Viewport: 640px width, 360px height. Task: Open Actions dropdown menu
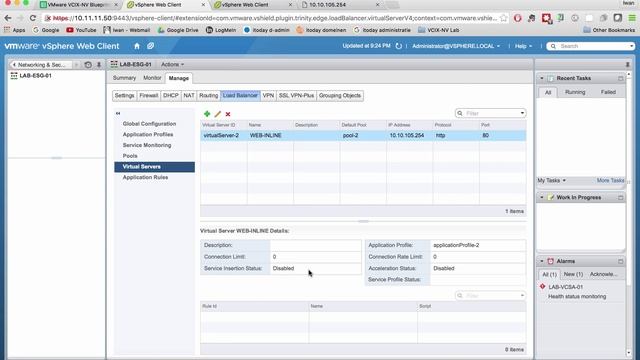pyautogui.click(x=172, y=64)
